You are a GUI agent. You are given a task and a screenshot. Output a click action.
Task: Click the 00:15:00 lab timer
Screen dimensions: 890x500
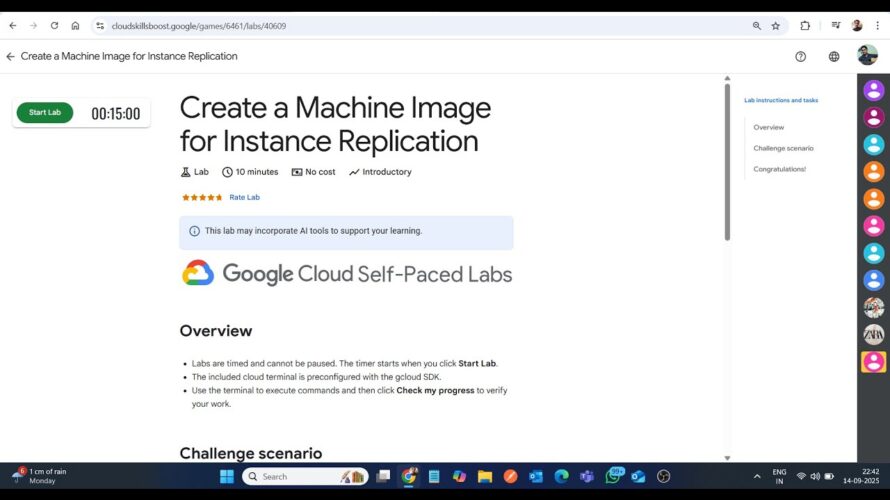tap(116, 114)
